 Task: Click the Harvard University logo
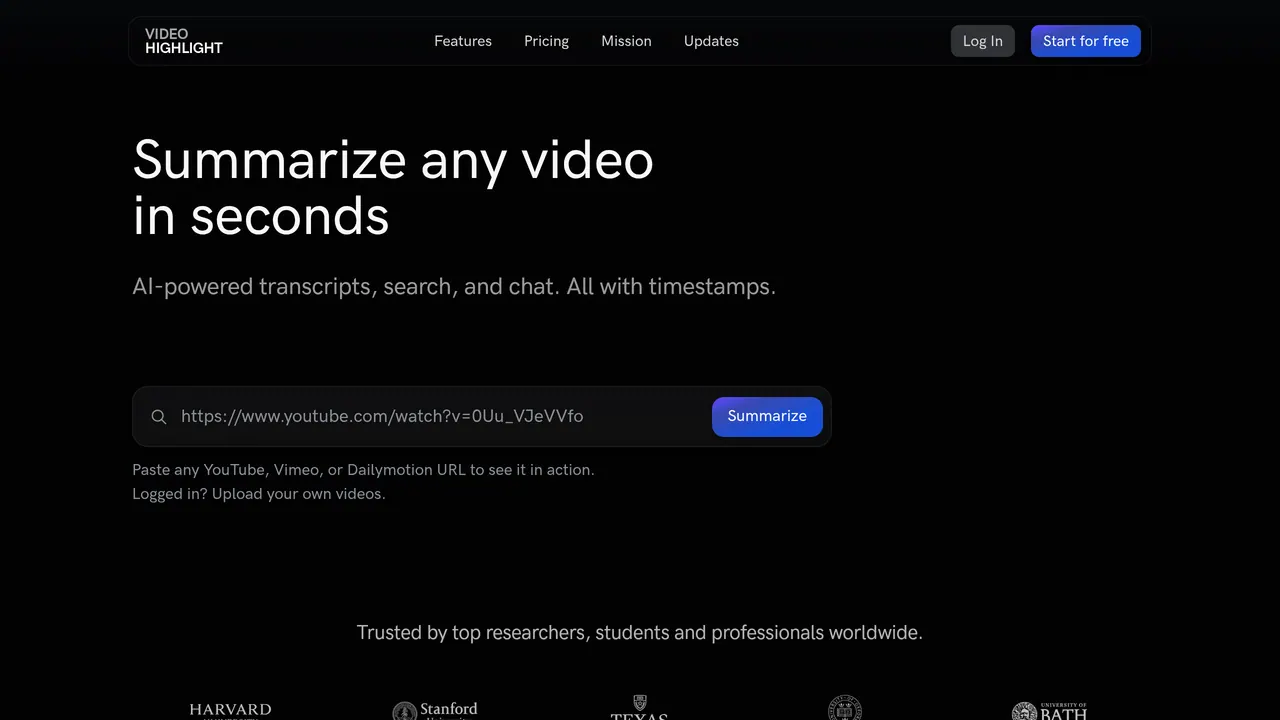pos(230,711)
